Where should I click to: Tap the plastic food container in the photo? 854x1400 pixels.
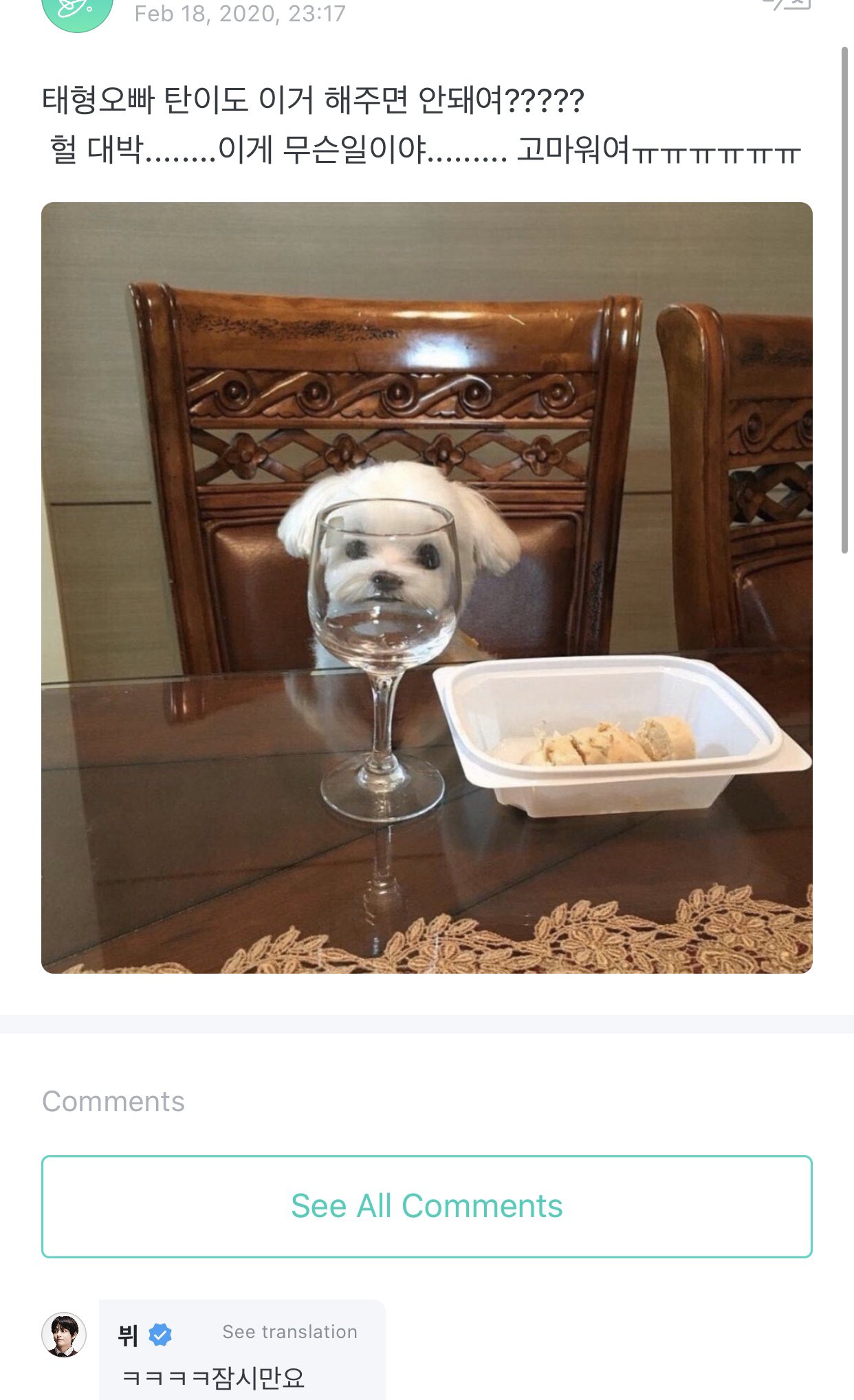[622, 736]
